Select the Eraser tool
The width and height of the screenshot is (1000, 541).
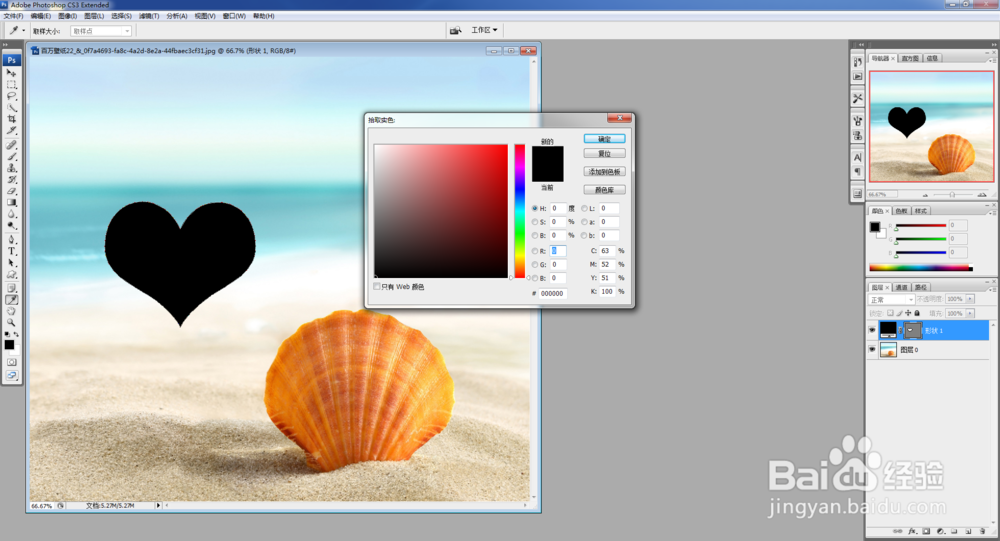pyautogui.click(x=11, y=191)
